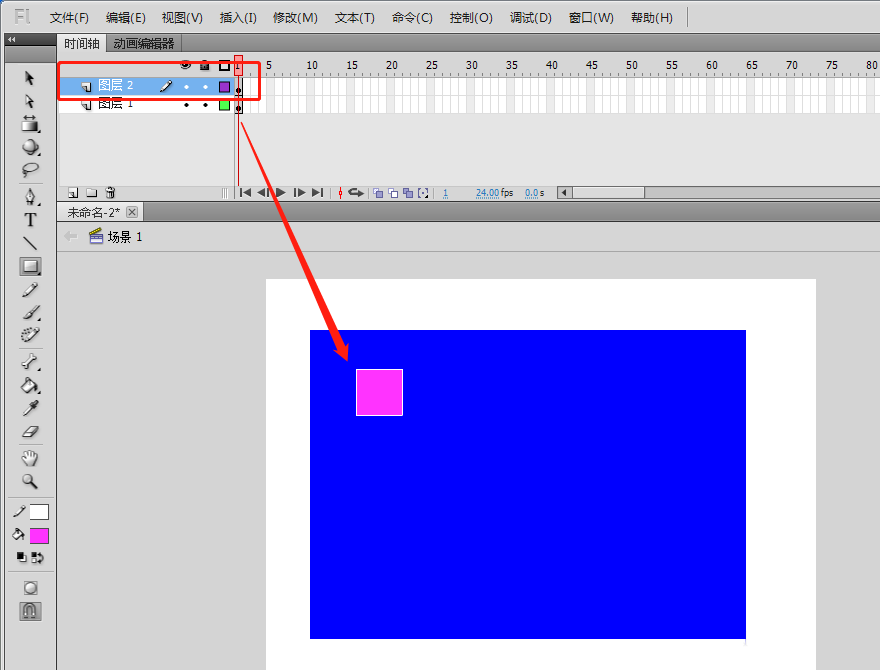Toggle Object Drawing mode

pyautogui.click(x=30, y=588)
